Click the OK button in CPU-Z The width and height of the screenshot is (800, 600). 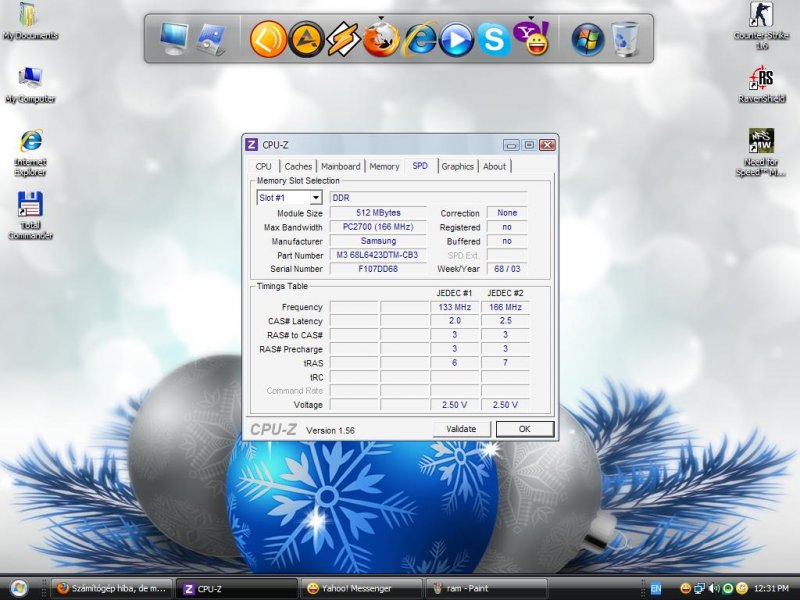click(524, 429)
